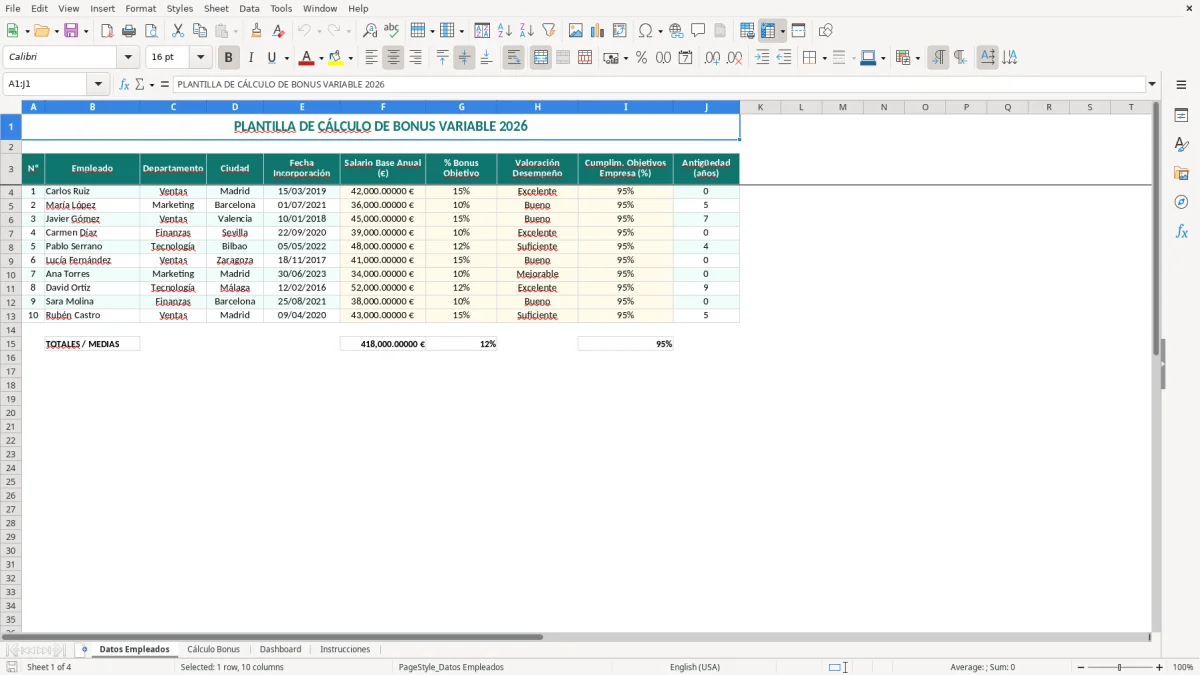Open the Draw Functions shapes icon
1200x675 pixels.
pos(826,31)
